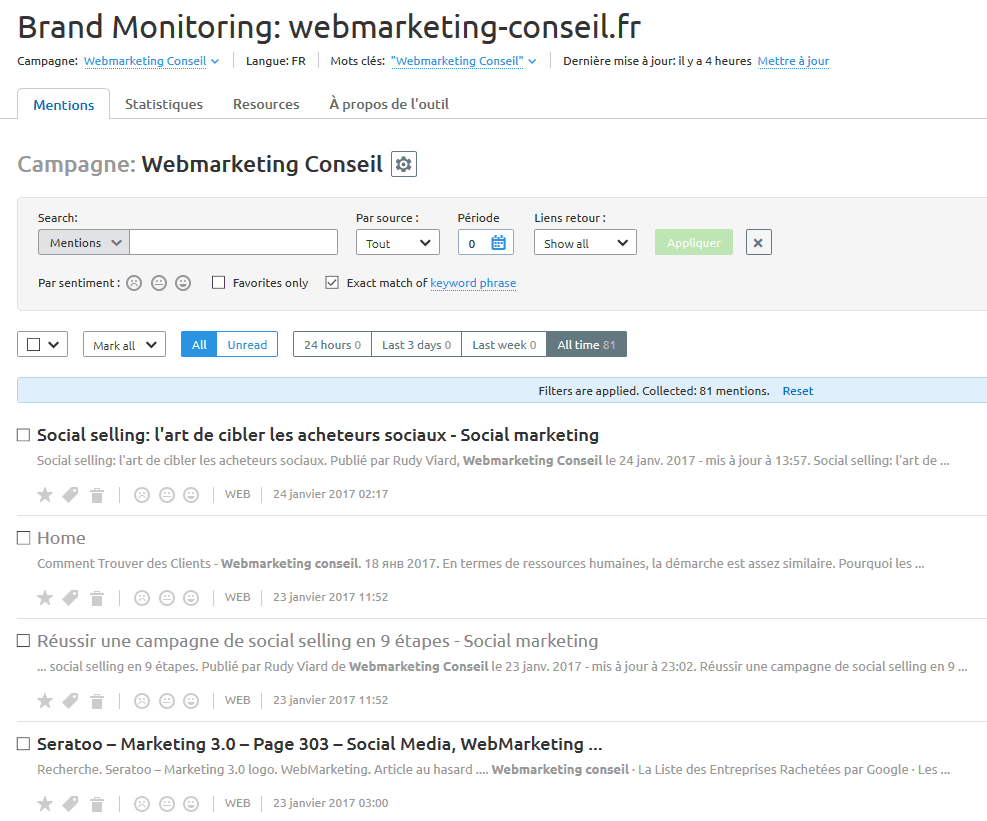Filter mentions by Last 3 days
This screenshot has height=821, width=987.
(x=417, y=344)
